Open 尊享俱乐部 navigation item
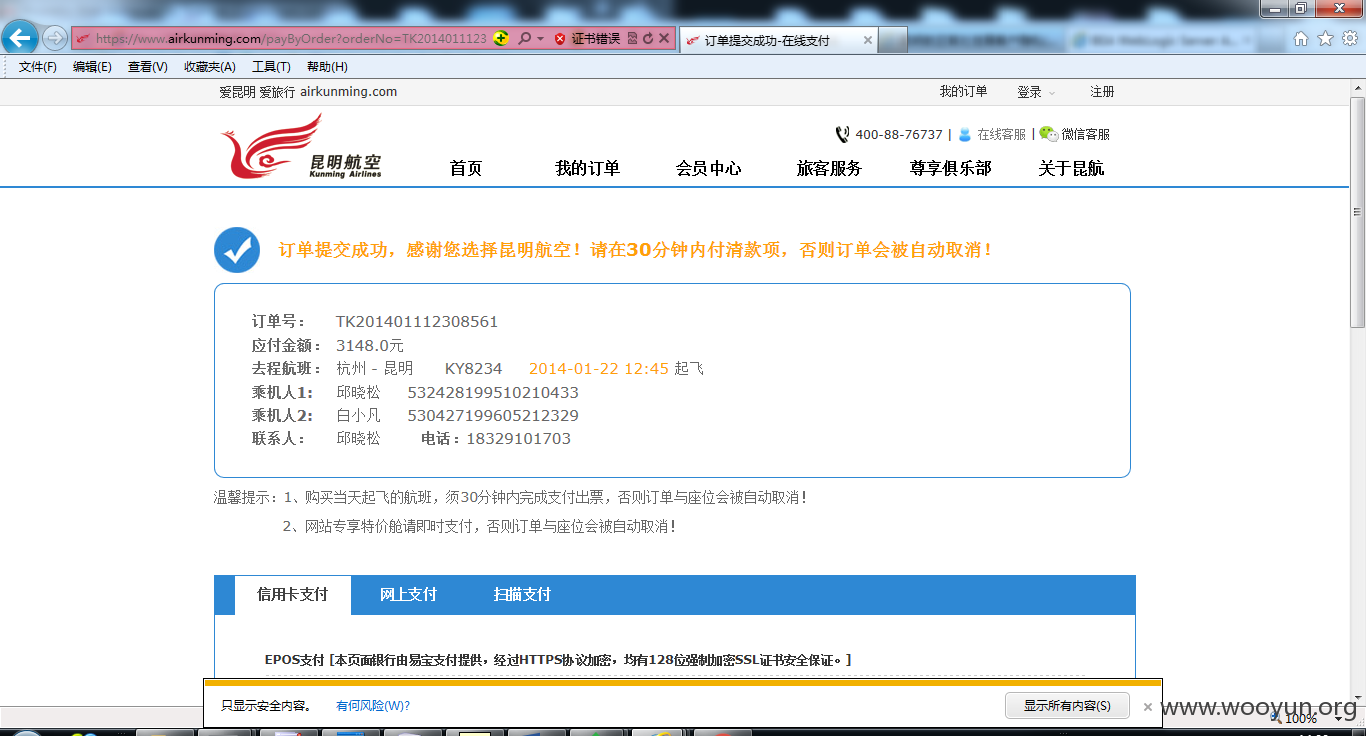The width and height of the screenshot is (1366, 736). coord(950,168)
